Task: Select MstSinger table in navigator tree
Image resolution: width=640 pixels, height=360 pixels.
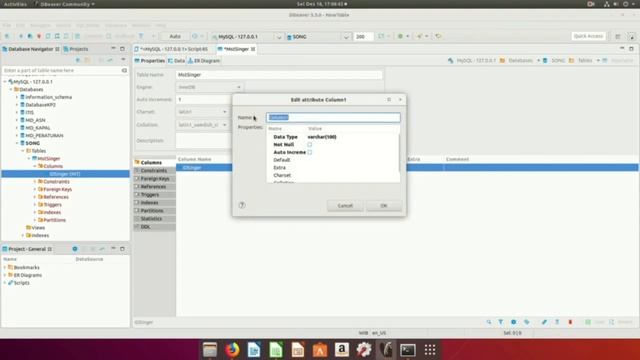Action: click(49, 159)
